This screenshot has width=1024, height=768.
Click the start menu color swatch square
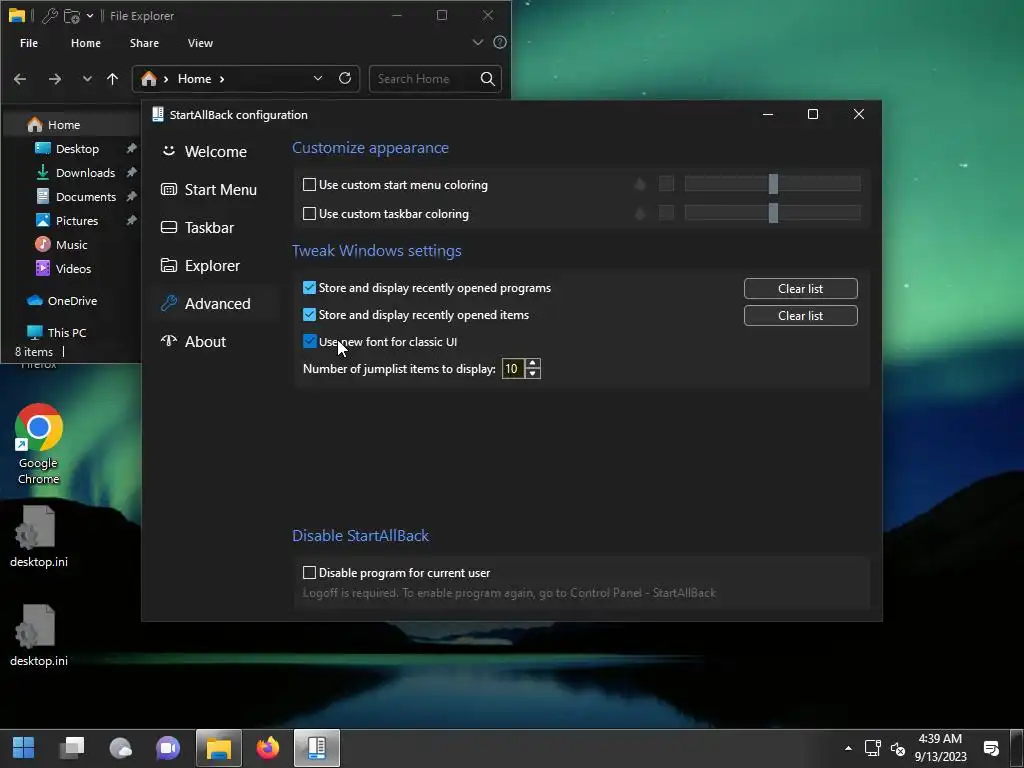click(666, 184)
